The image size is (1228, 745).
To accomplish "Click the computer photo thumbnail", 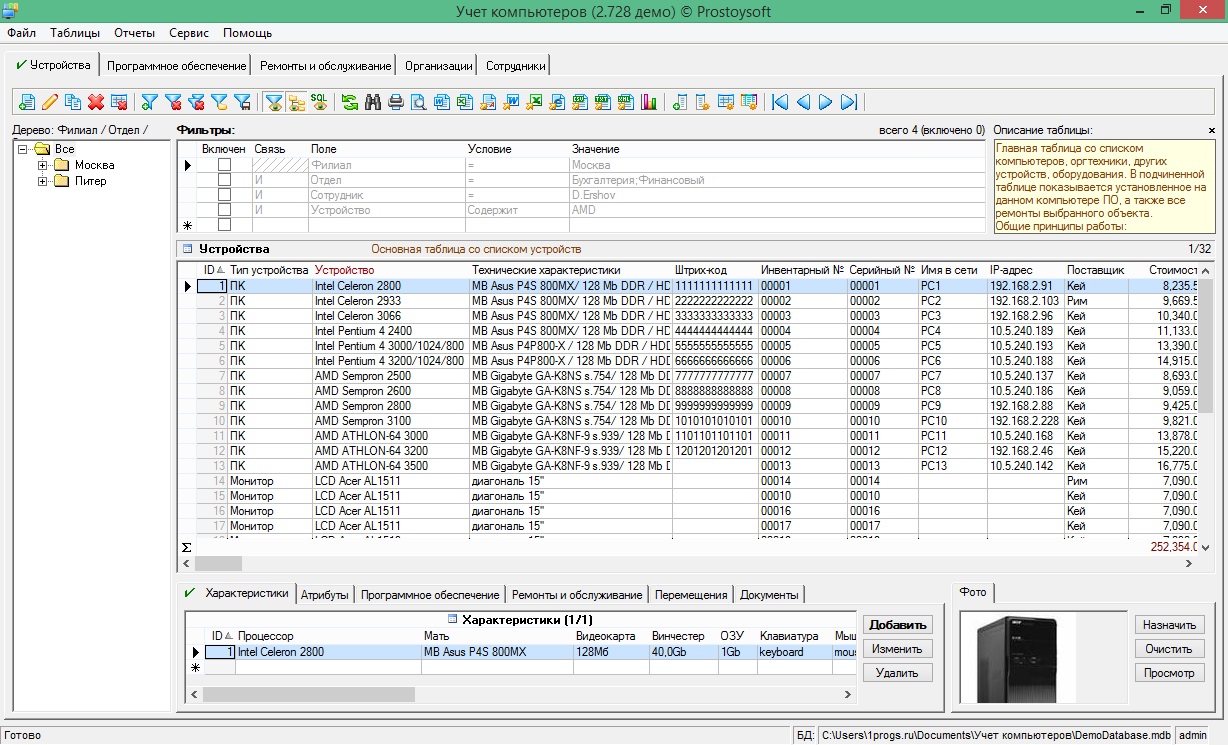I will [x=1017, y=657].
